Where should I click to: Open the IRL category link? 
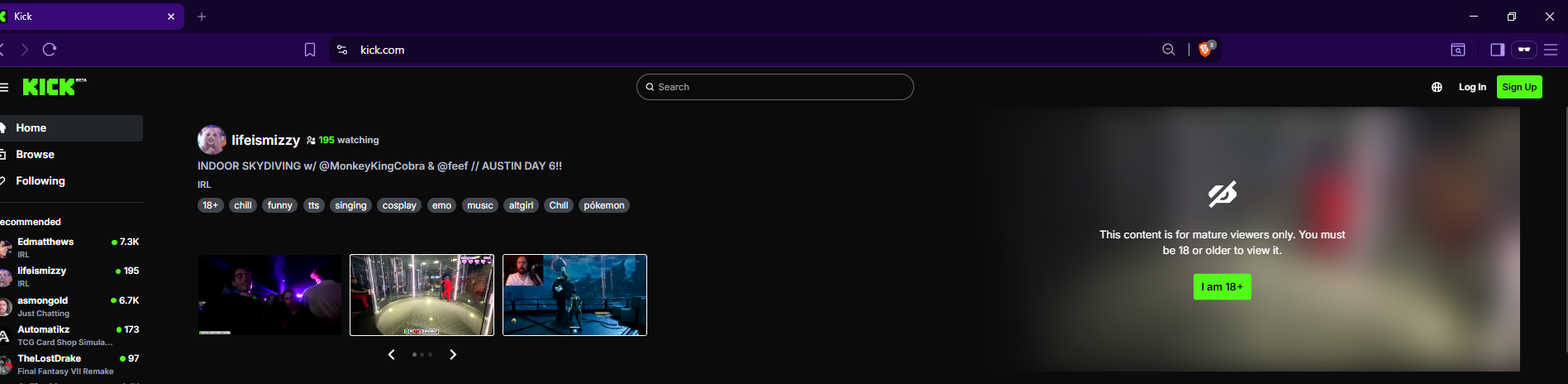tap(204, 185)
